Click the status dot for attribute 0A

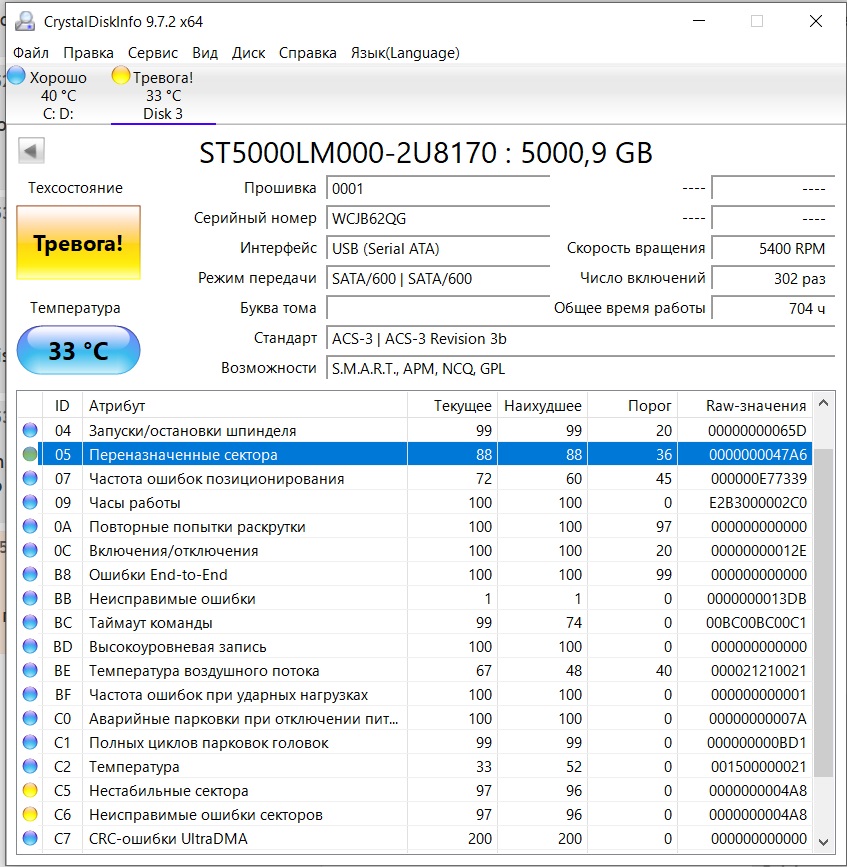tap(30, 526)
